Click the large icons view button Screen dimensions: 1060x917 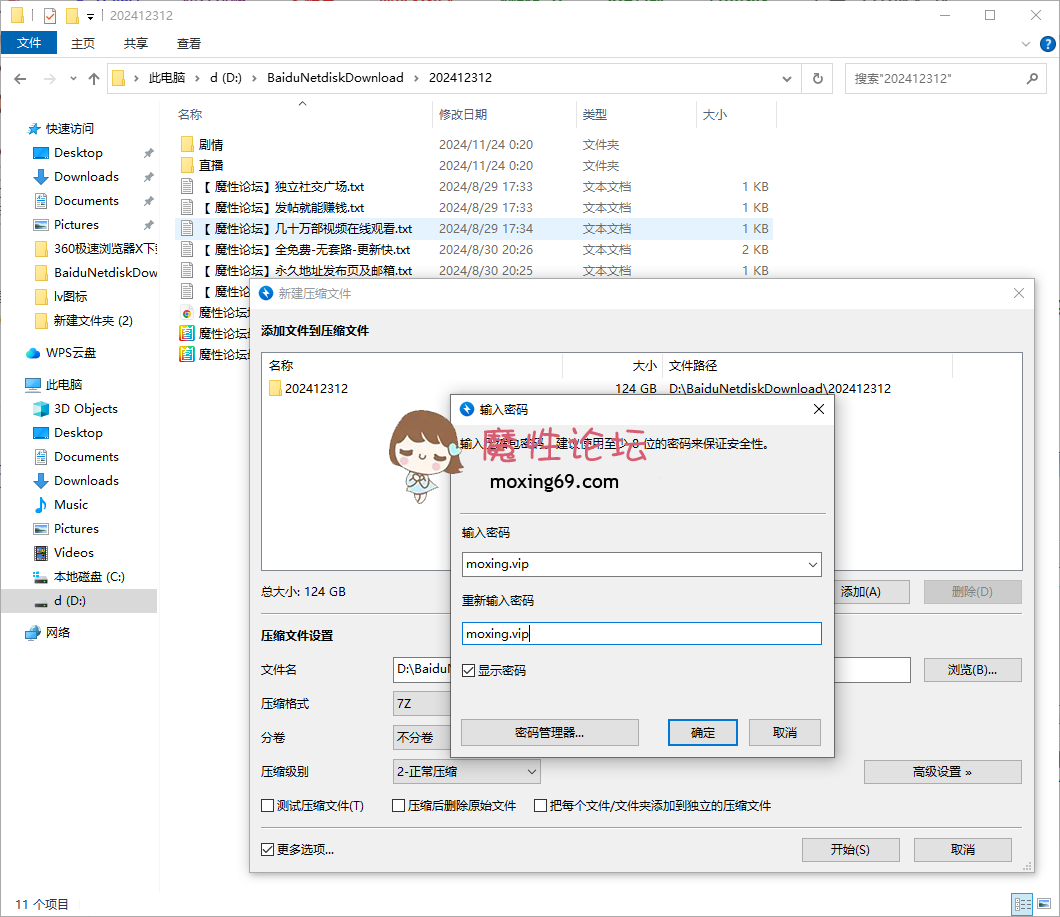pos(1044,904)
